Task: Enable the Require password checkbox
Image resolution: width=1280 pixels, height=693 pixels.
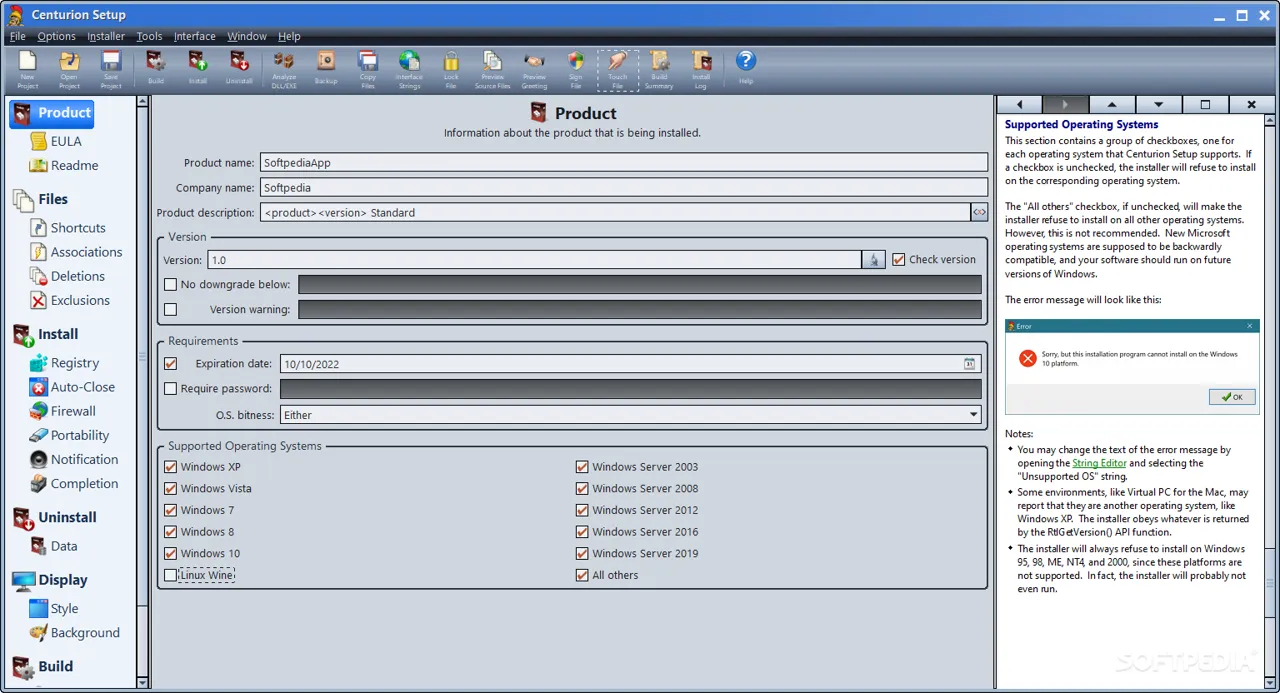Action: coord(170,389)
